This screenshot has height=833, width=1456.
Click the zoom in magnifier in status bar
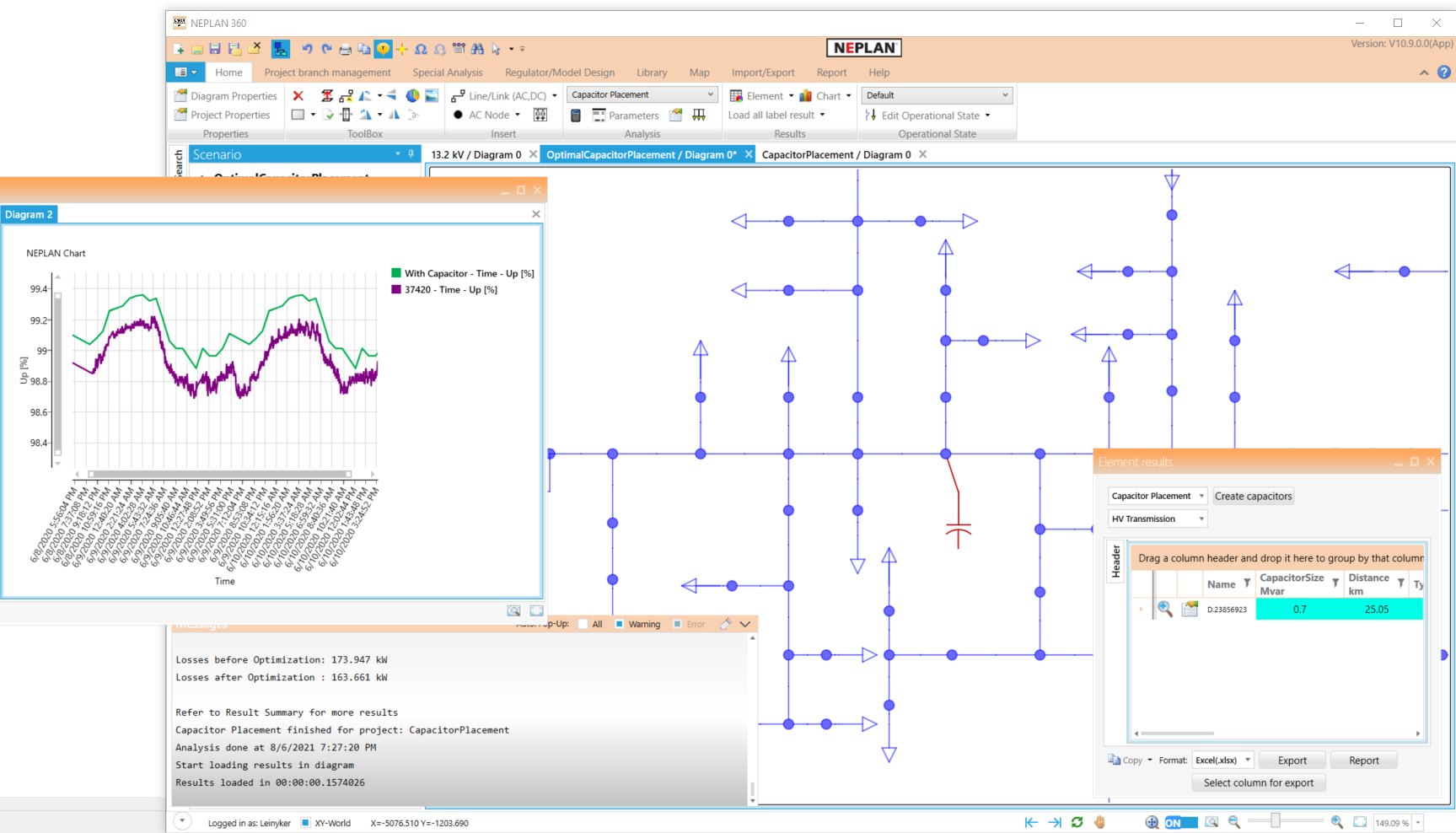click(1336, 822)
